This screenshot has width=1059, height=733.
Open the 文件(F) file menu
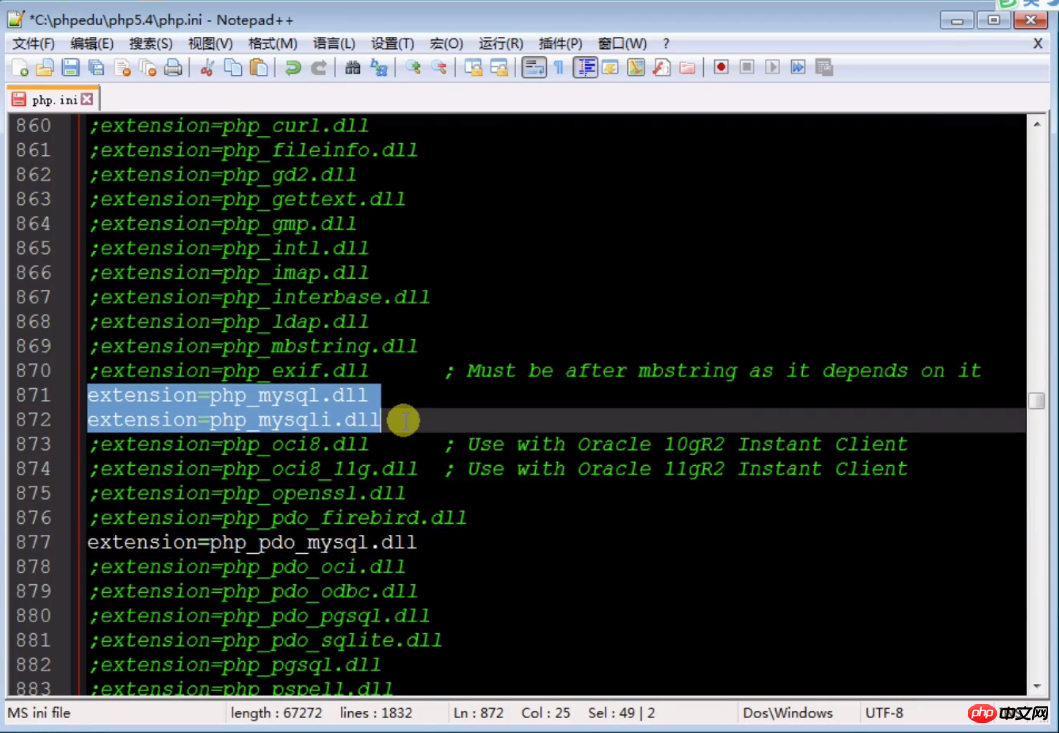pos(33,43)
